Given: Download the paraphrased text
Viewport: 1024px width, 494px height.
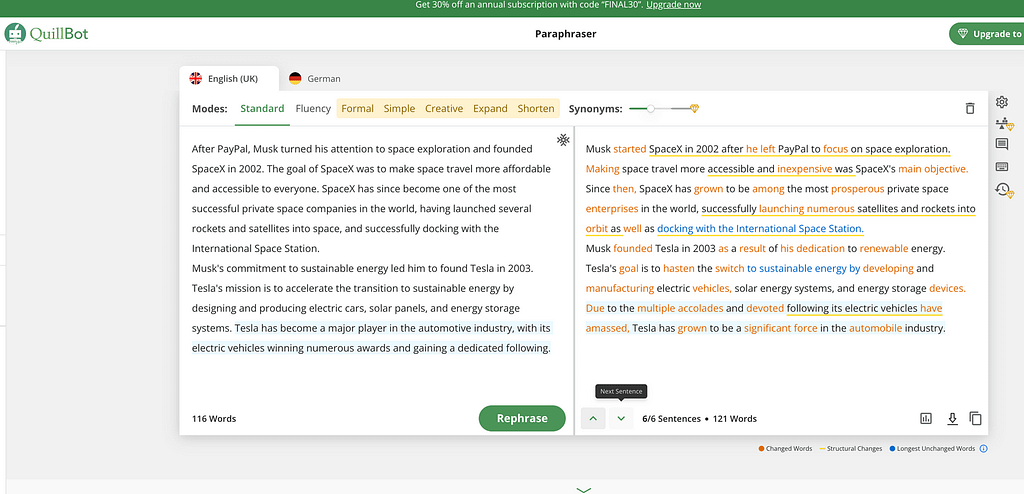Looking at the screenshot, I should (x=952, y=418).
